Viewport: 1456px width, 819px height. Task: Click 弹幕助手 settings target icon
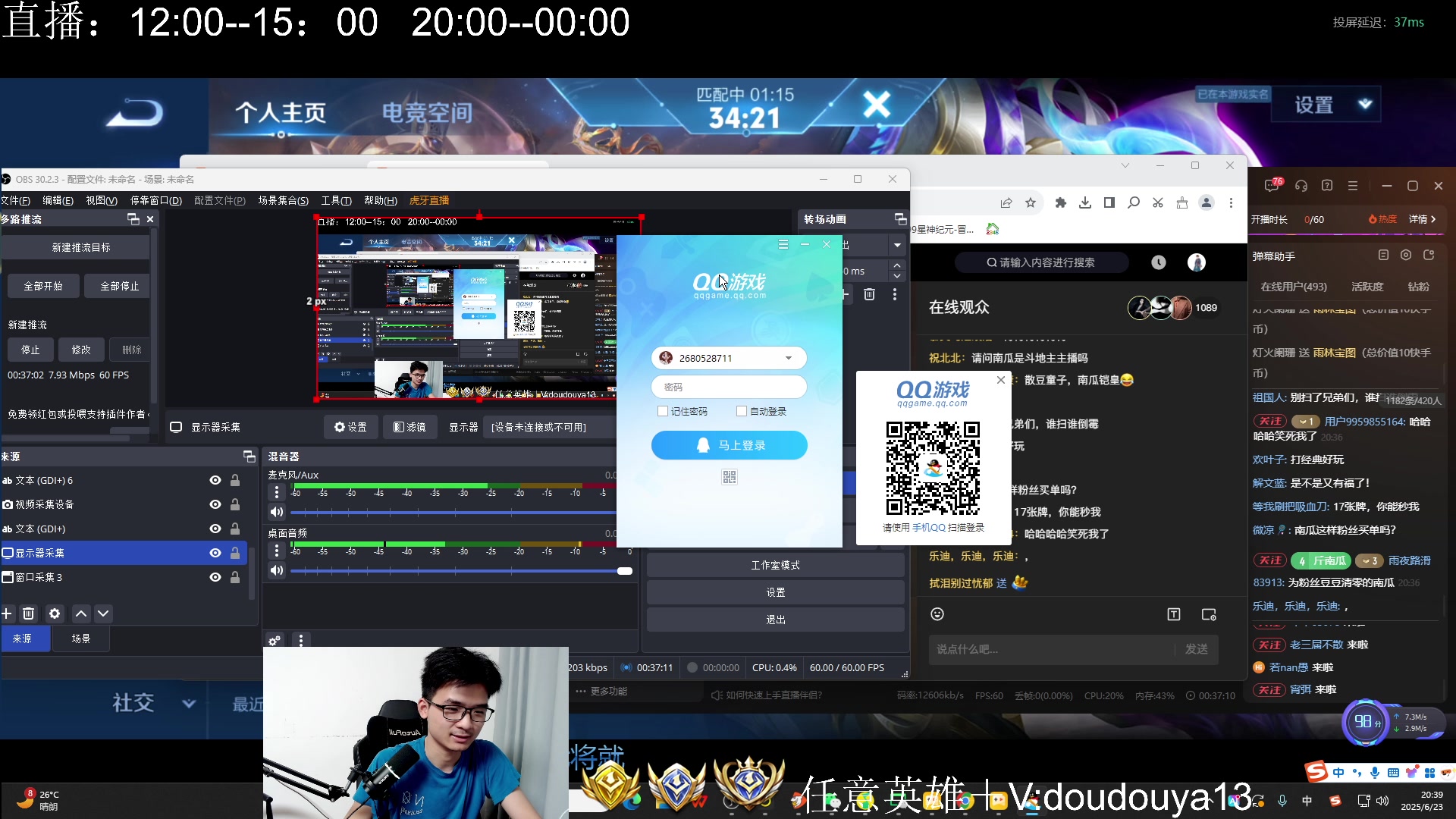click(1406, 256)
